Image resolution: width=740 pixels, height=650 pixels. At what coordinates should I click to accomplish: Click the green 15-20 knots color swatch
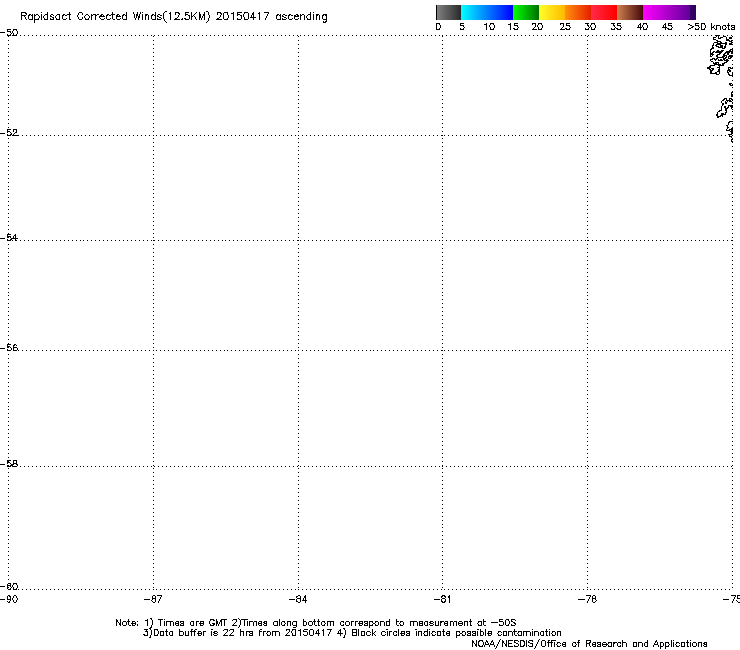tap(526, 12)
